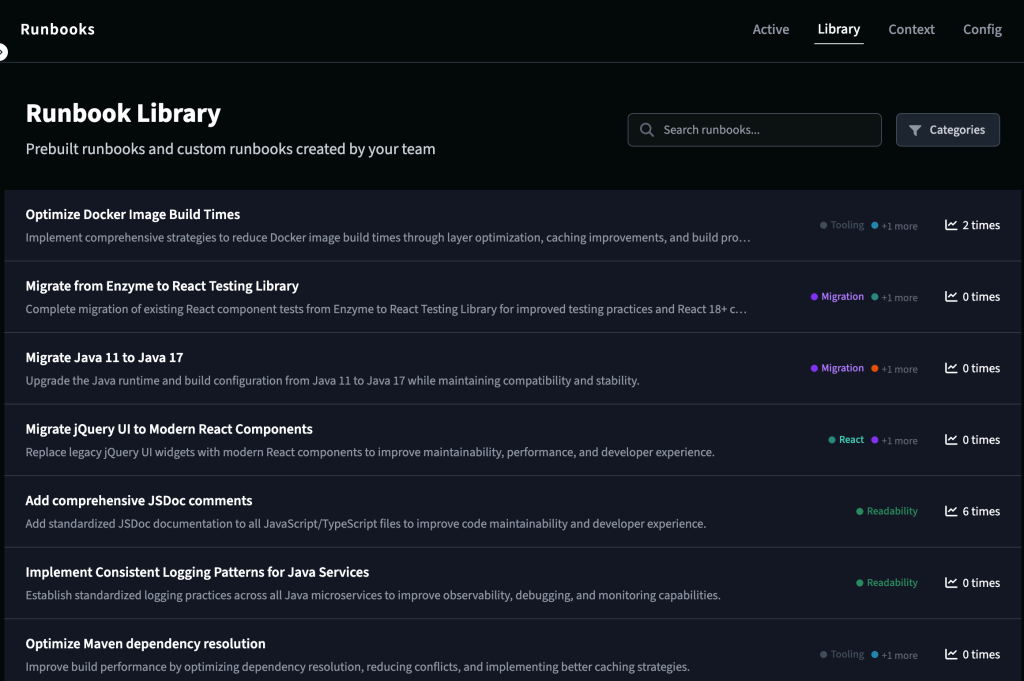
Task: Go to the Config tab
Action: pos(982,30)
